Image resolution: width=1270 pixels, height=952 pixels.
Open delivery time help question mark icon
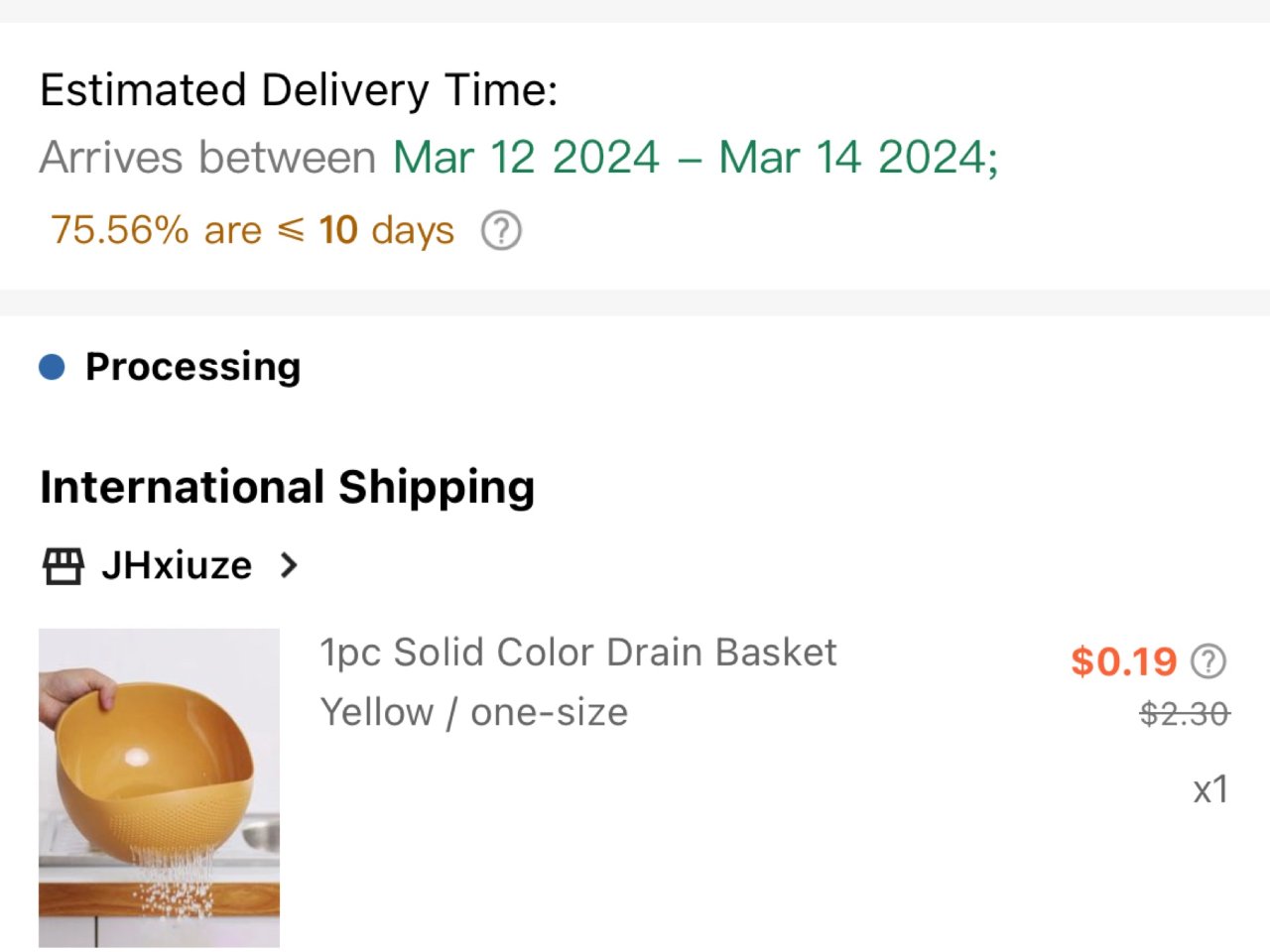(x=501, y=231)
